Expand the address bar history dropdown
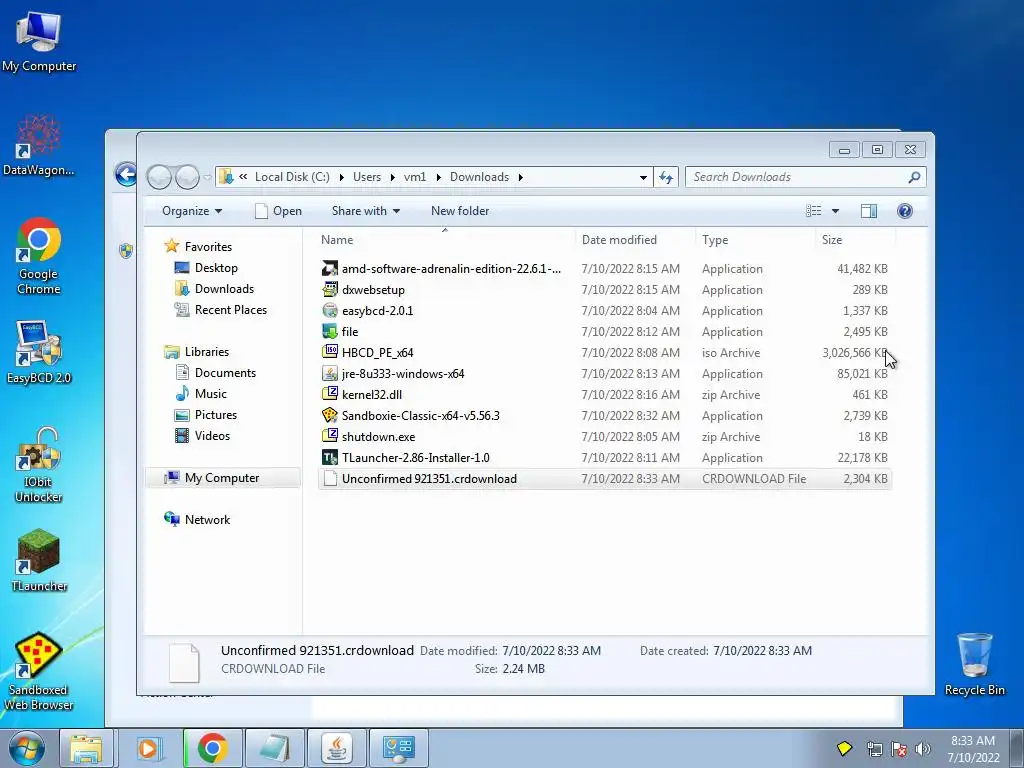This screenshot has height=768, width=1024. click(643, 178)
